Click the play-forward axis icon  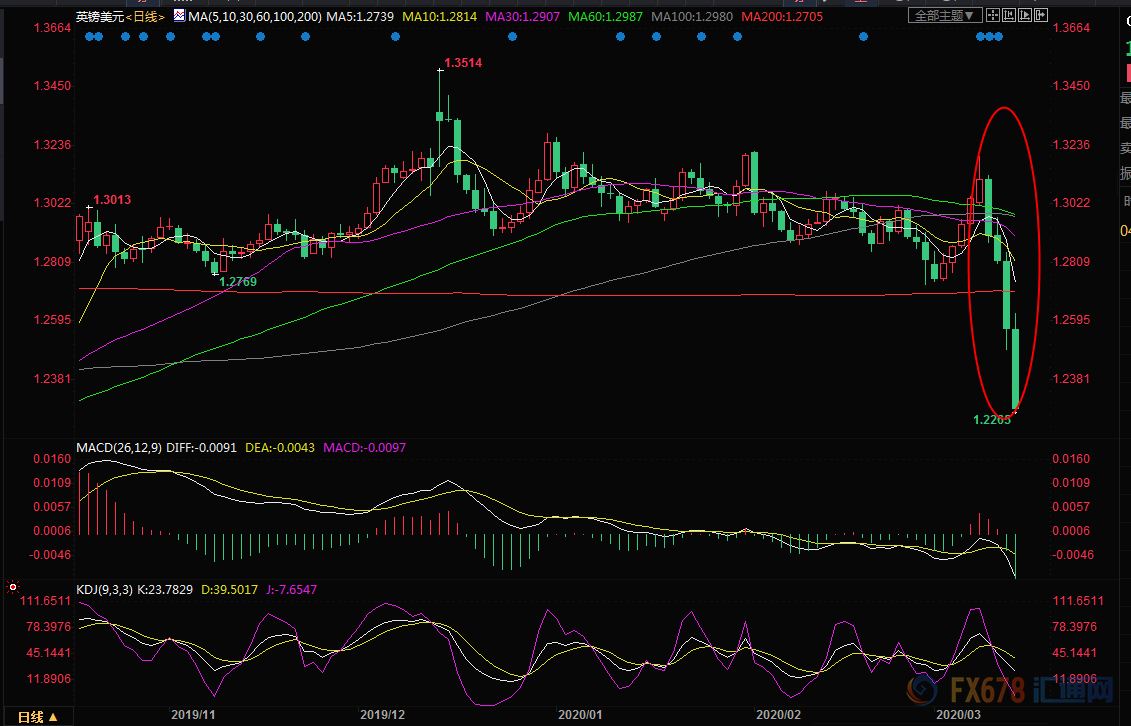(x=1024, y=15)
